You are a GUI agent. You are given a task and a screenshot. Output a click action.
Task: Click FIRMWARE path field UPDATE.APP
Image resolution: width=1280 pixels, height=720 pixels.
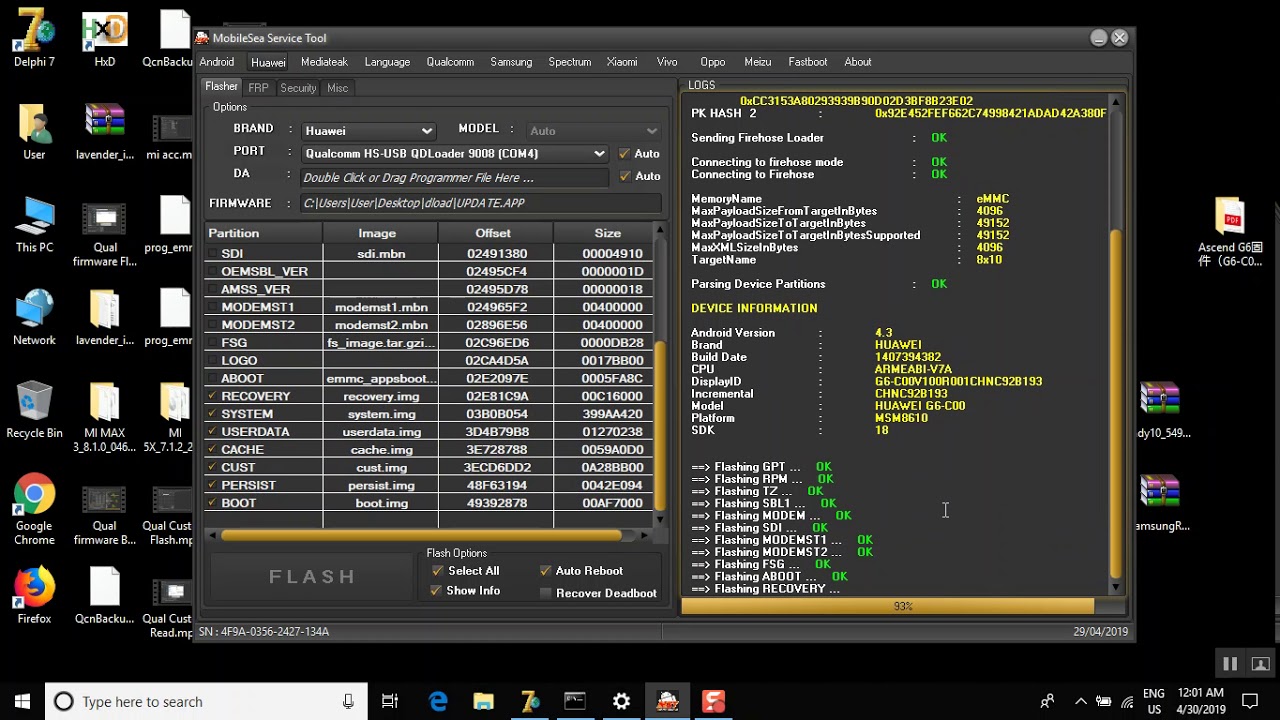coord(480,203)
